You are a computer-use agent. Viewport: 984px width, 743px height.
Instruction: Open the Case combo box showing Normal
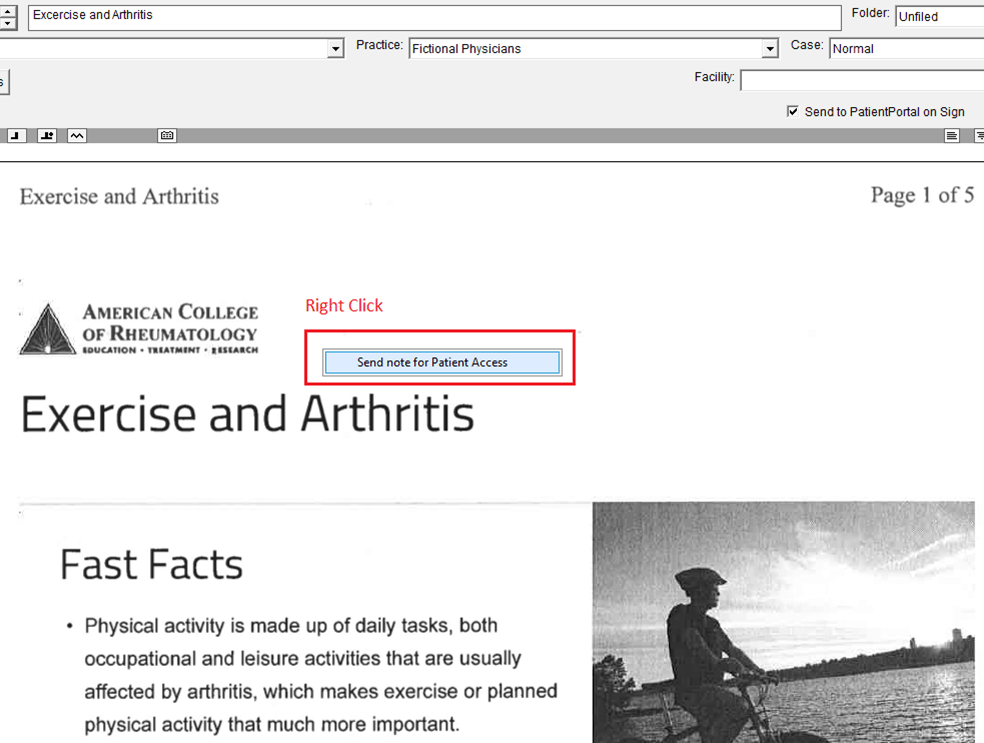pyautogui.click(x=905, y=48)
